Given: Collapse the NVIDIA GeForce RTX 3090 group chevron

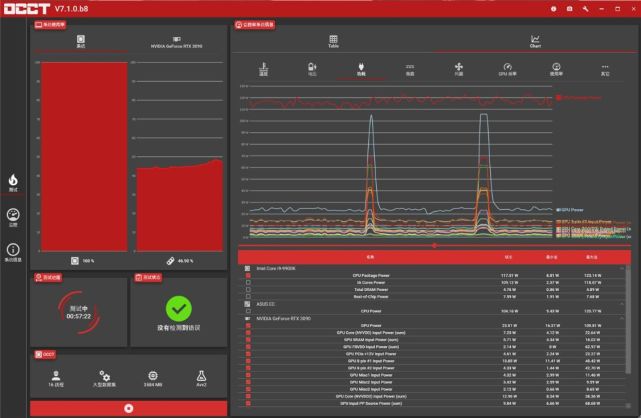Looking at the screenshot, I should click(x=622, y=318).
